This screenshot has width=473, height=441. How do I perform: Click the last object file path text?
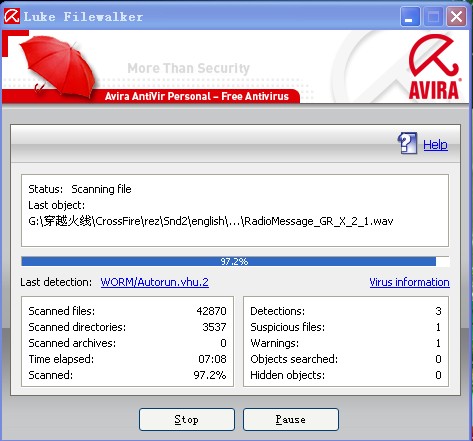pyautogui.click(x=211, y=221)
